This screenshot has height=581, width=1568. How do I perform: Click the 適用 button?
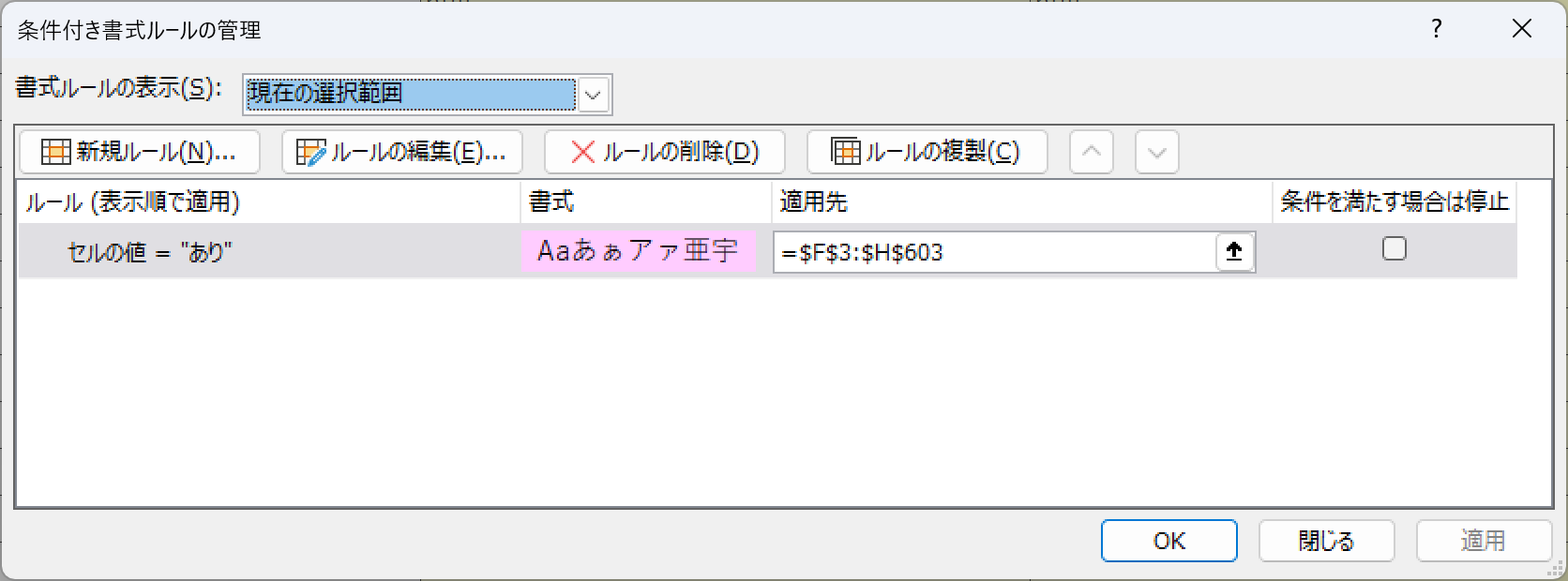pos(1484,541)
